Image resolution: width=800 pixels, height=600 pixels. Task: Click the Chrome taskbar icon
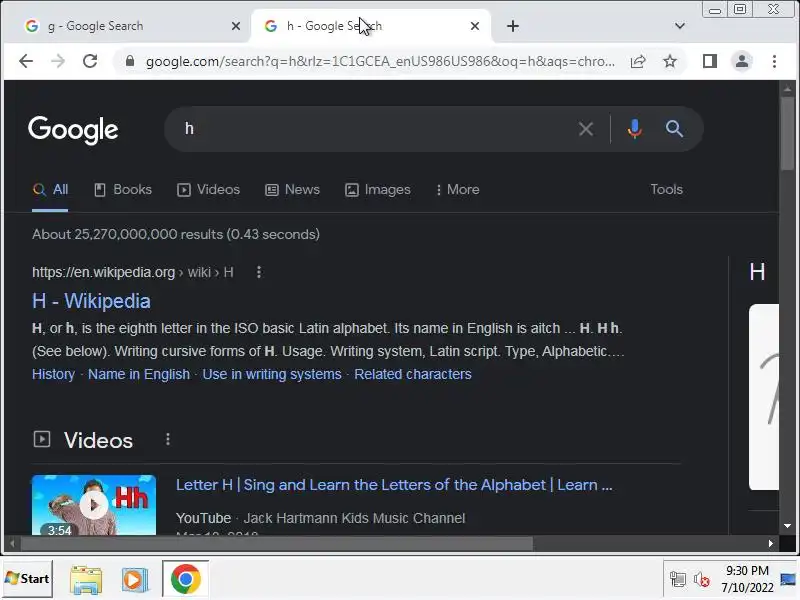coord(186,579)
